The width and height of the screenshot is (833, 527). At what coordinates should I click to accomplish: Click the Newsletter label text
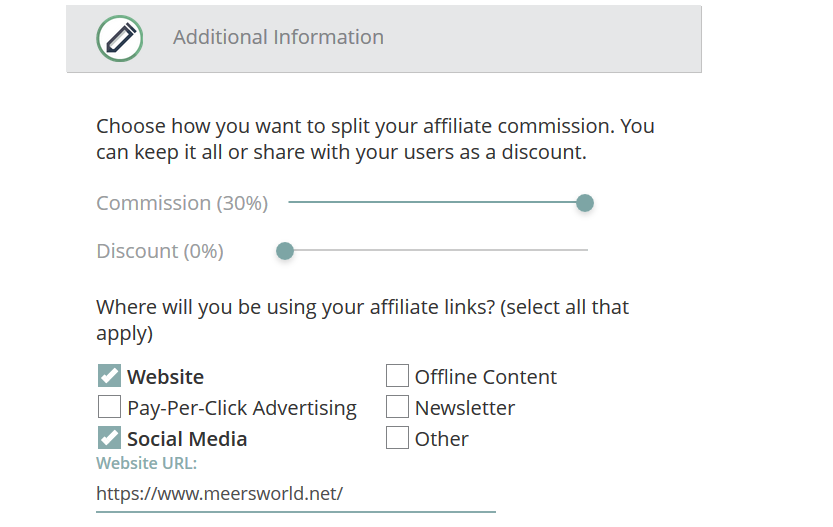coord(465,408)
